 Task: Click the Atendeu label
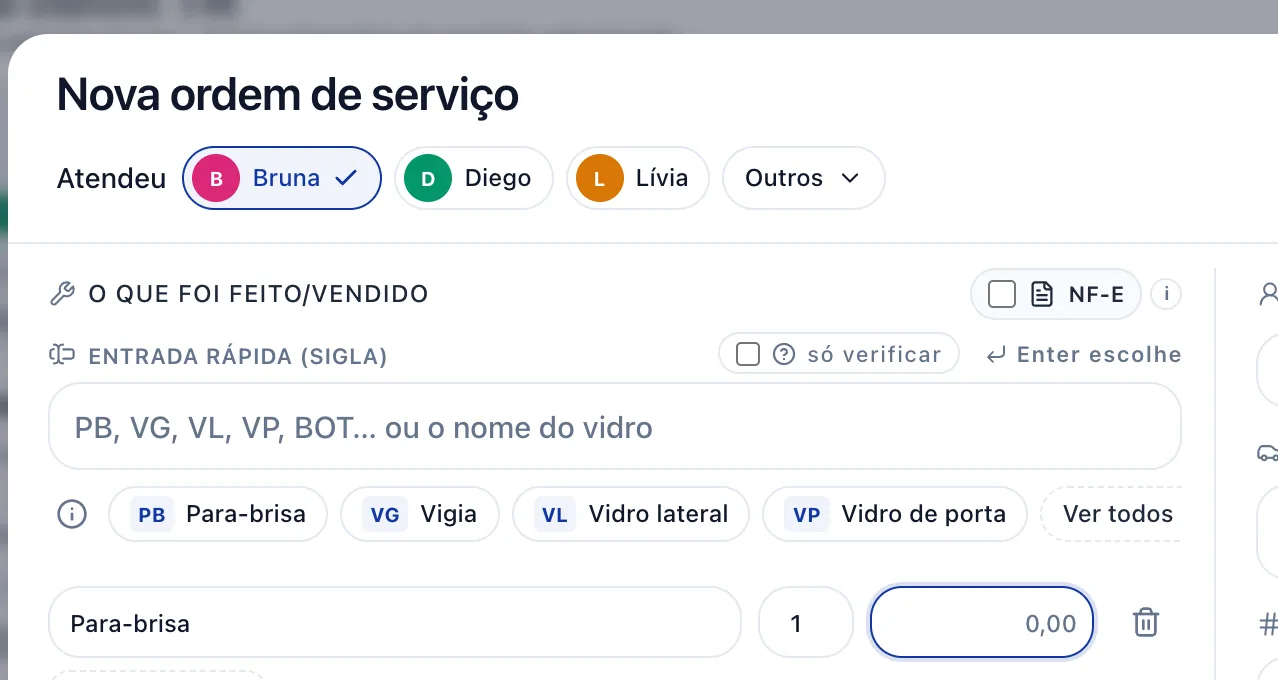(x=112, y=179)
